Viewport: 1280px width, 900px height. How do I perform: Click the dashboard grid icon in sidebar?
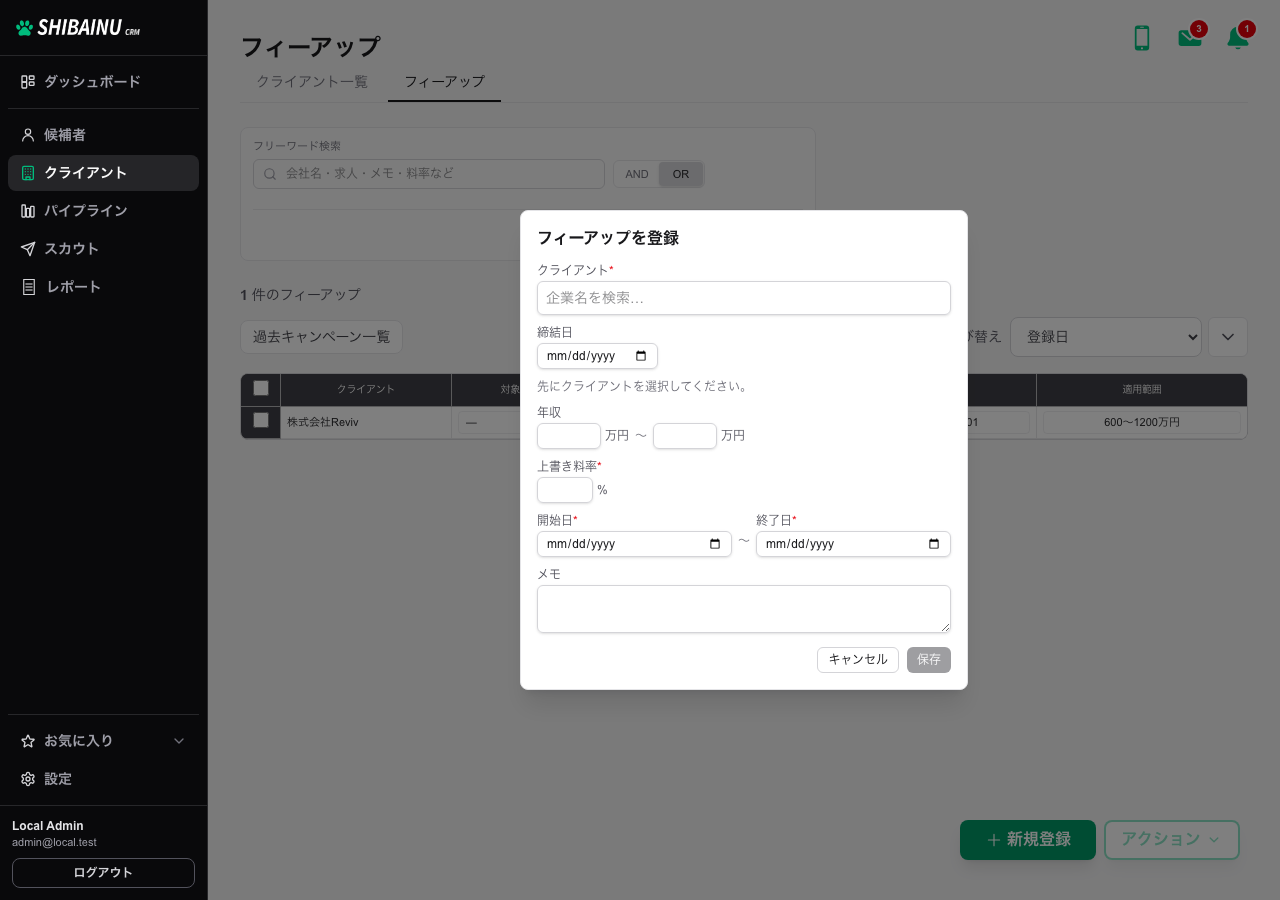coord(28,82)
